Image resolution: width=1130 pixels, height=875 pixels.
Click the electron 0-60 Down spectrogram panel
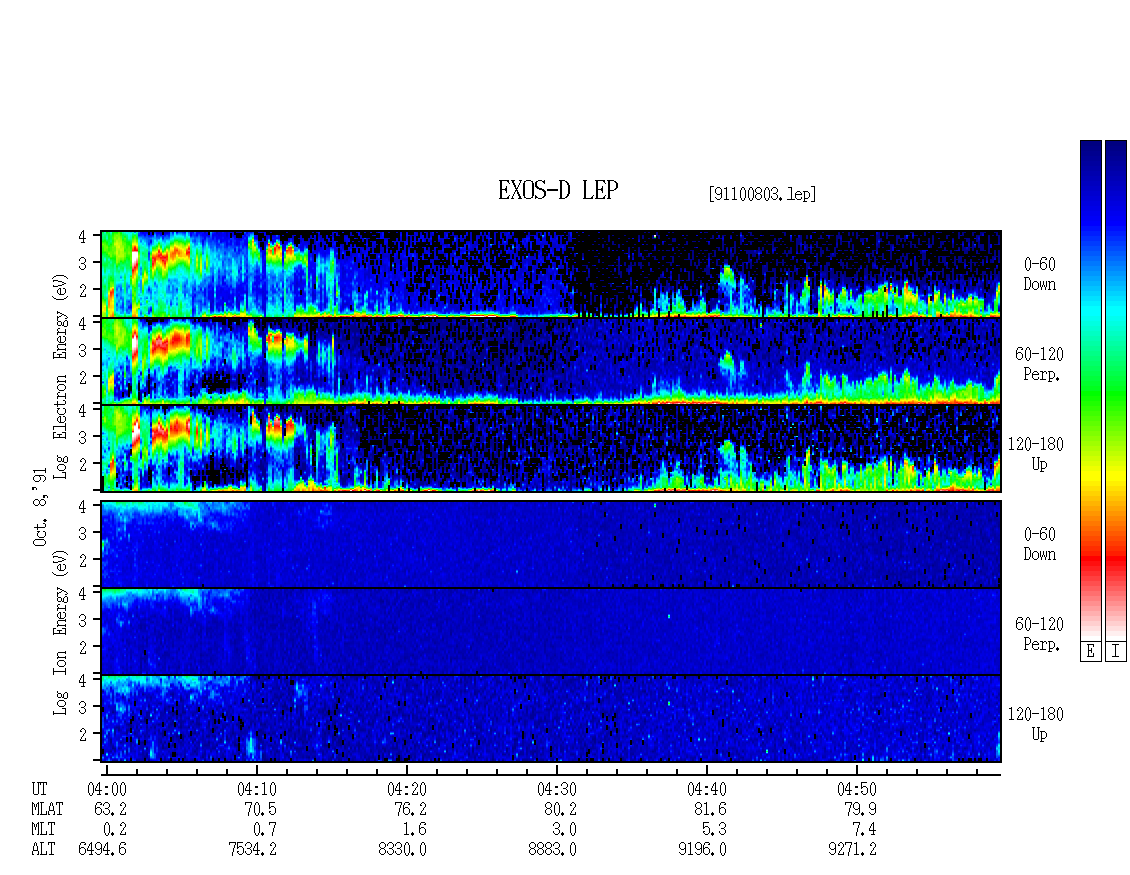tap(551, 274)
